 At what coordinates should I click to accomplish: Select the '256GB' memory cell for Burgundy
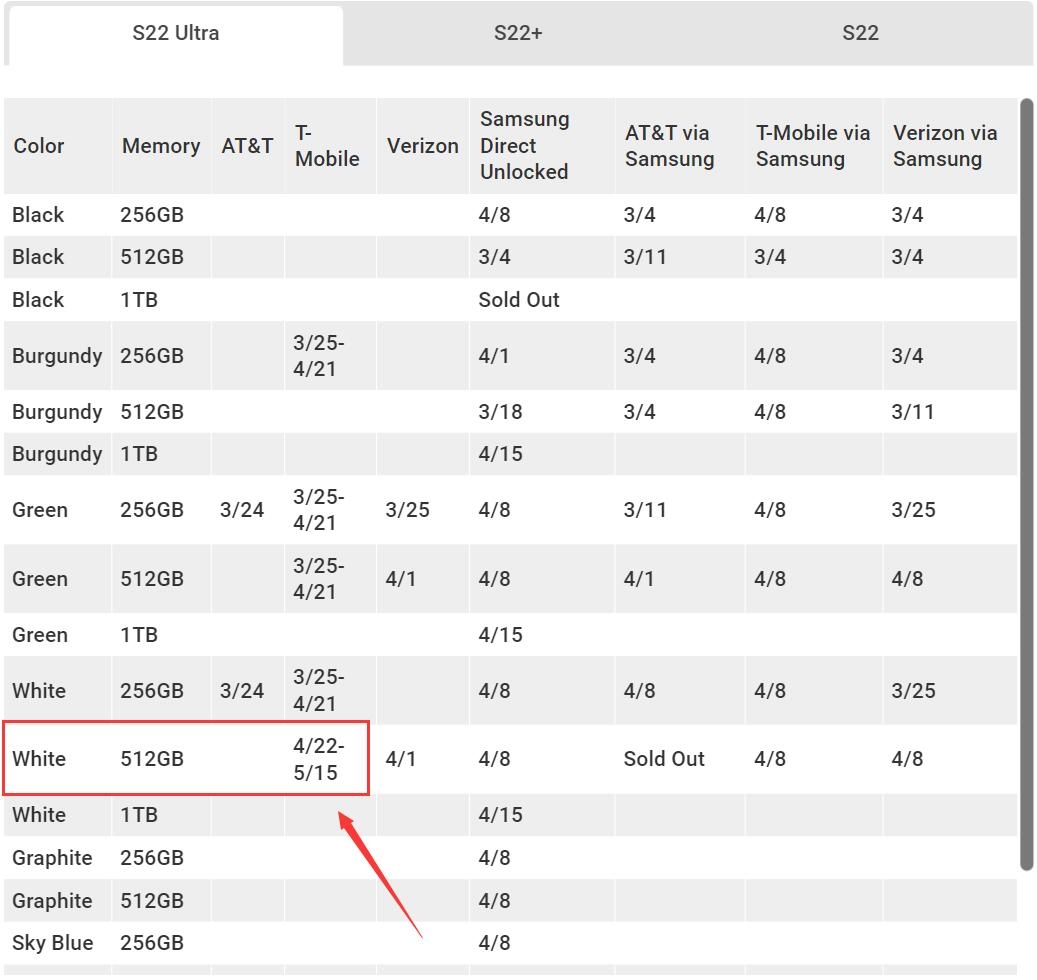tap(152, 356)
